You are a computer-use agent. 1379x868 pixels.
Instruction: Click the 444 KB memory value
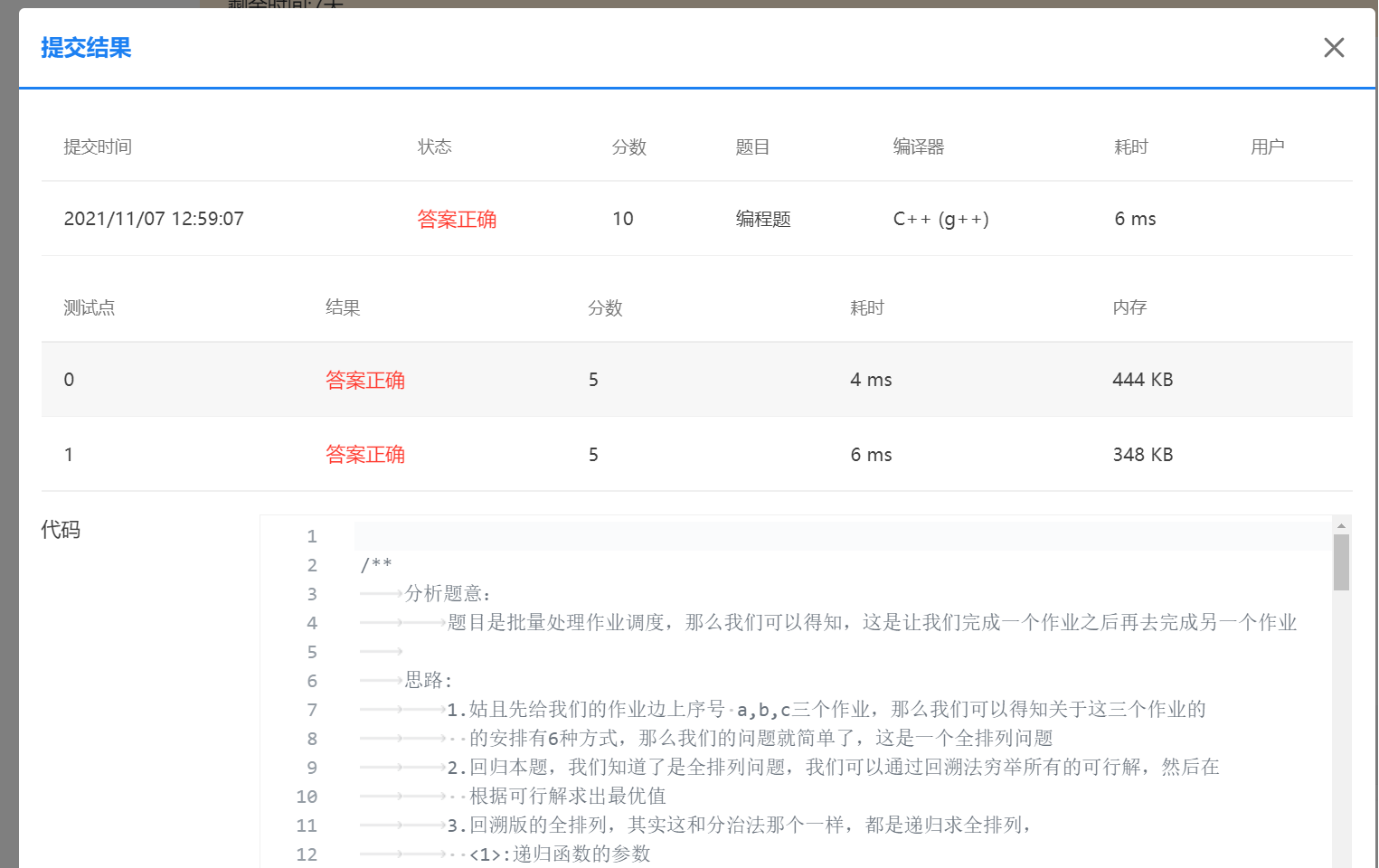tap(1143, 380)
